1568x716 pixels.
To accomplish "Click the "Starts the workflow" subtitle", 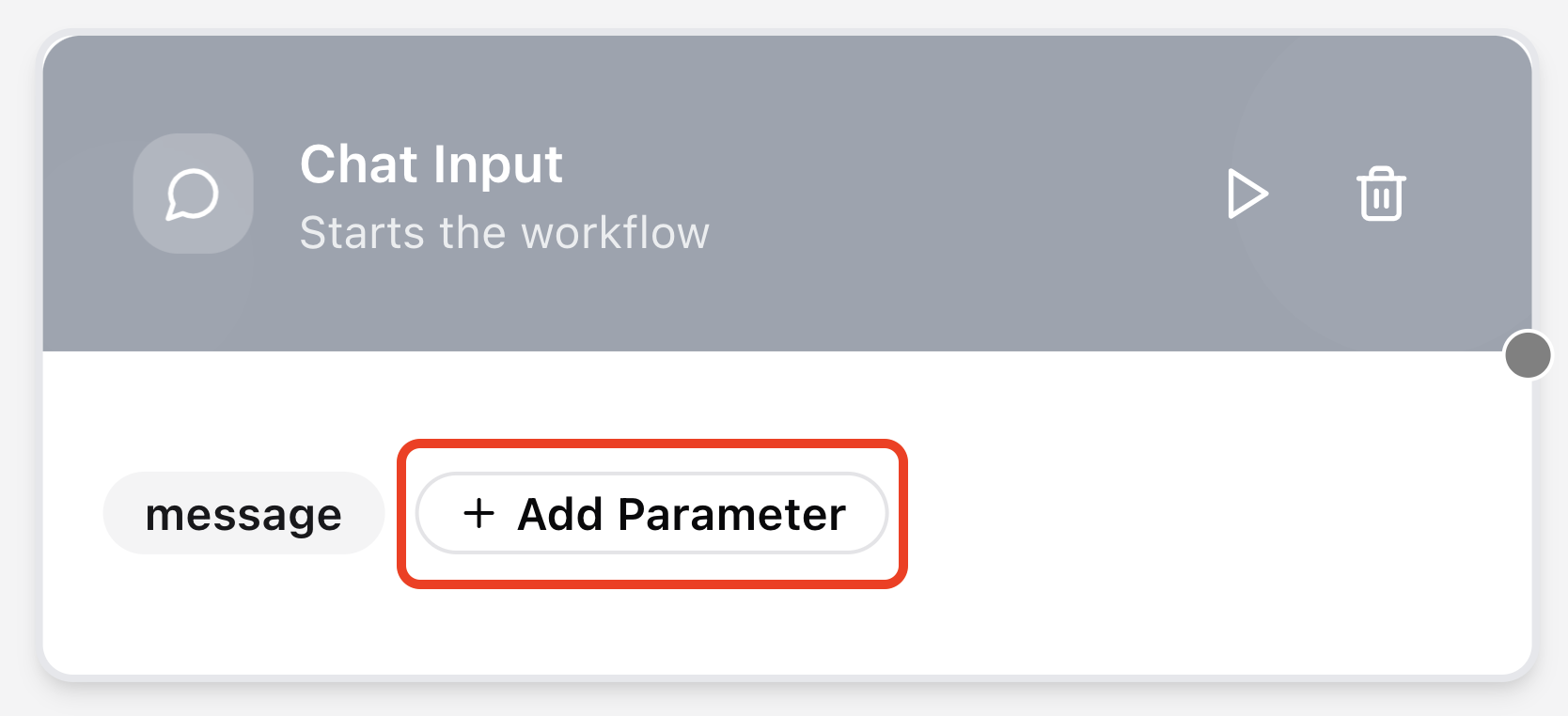I will [504, 233].
